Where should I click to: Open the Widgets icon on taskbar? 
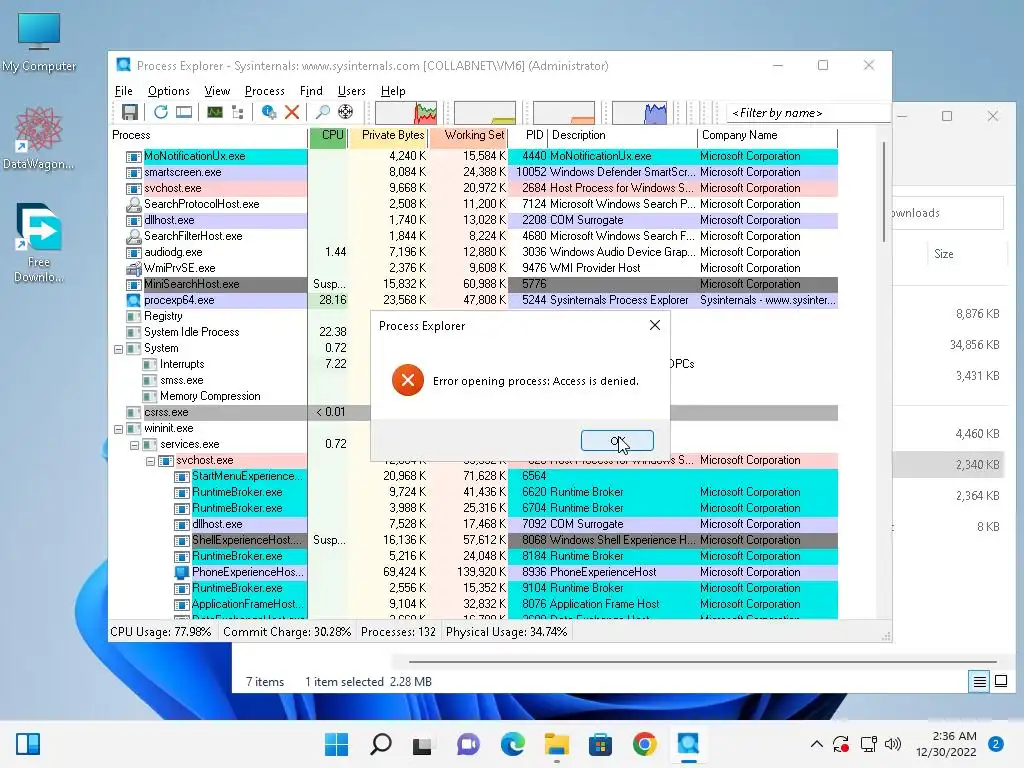tap(28, 744)
